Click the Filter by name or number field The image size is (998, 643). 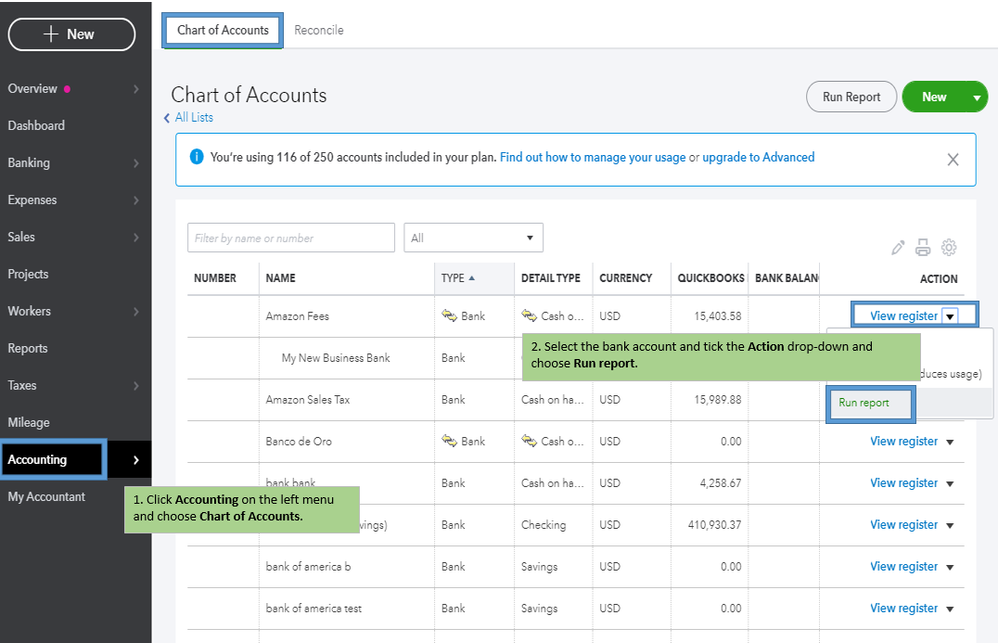click(x=291, y=238)
